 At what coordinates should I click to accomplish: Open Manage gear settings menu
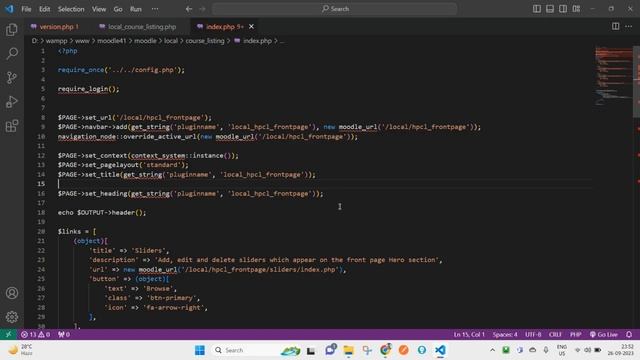coord(12,317)
